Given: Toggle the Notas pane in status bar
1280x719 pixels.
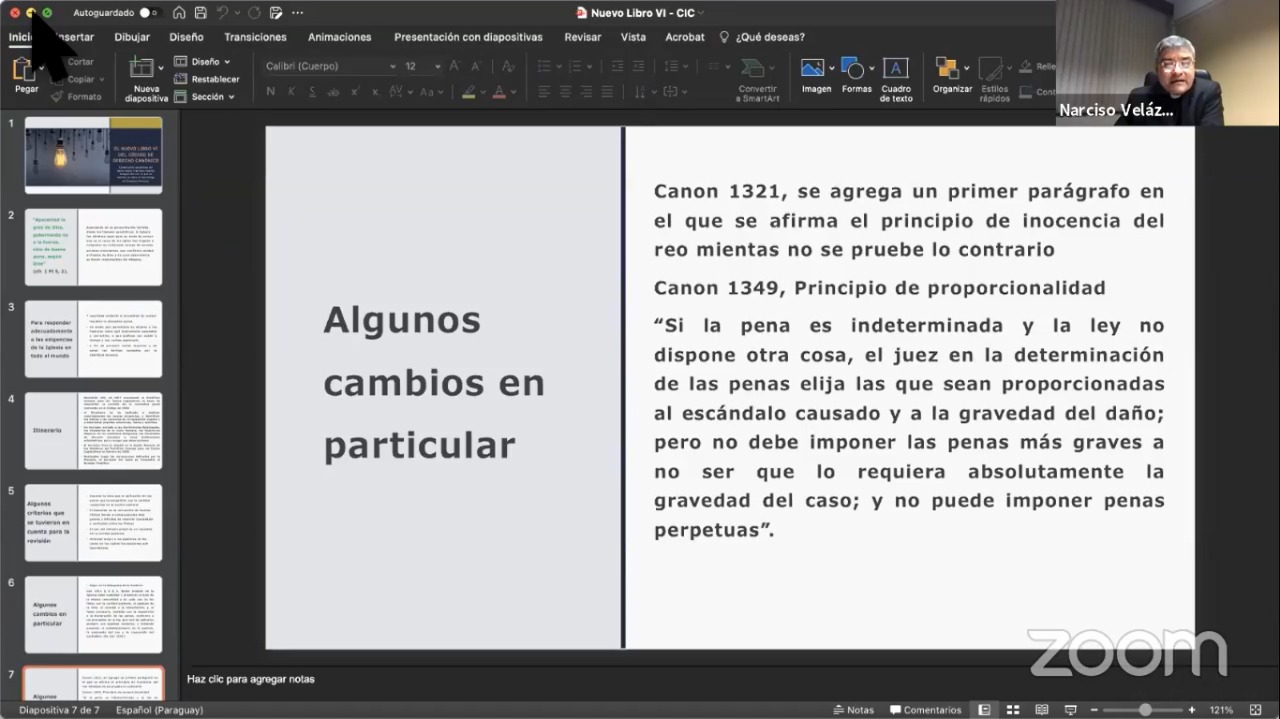Looking at the screenshot, I should click(x=853, y=710).
